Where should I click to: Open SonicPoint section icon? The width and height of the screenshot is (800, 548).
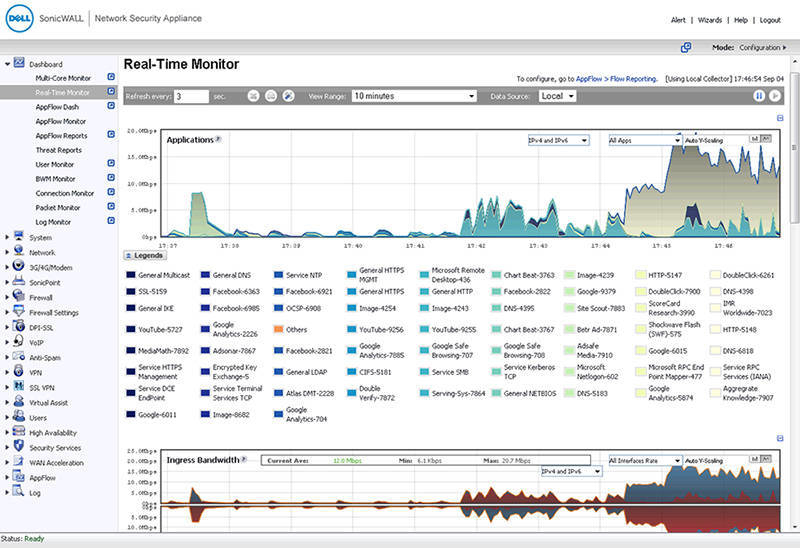pyautogui.click(x=19, y=281)
